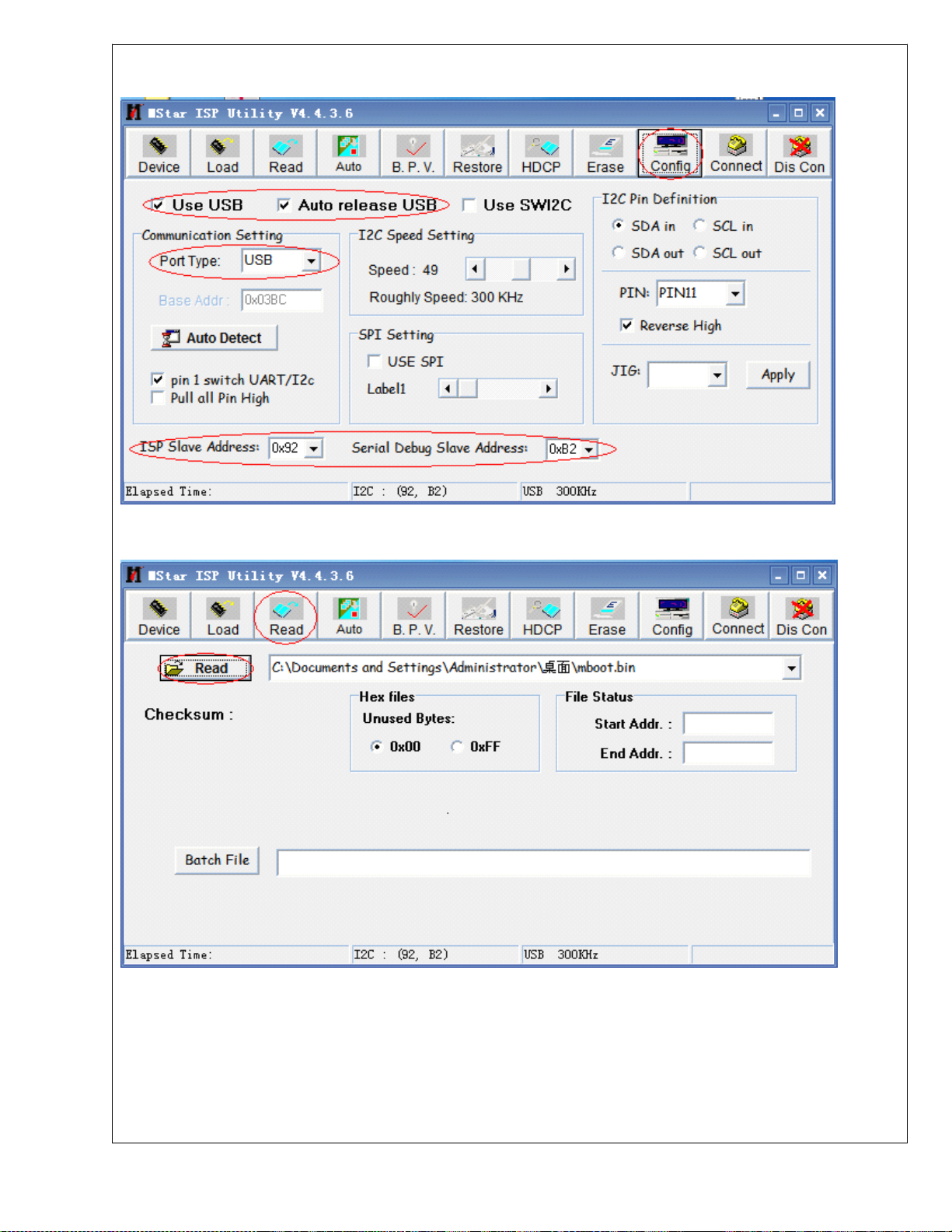Click Restore icon in lower ISP window

(479, 616)
